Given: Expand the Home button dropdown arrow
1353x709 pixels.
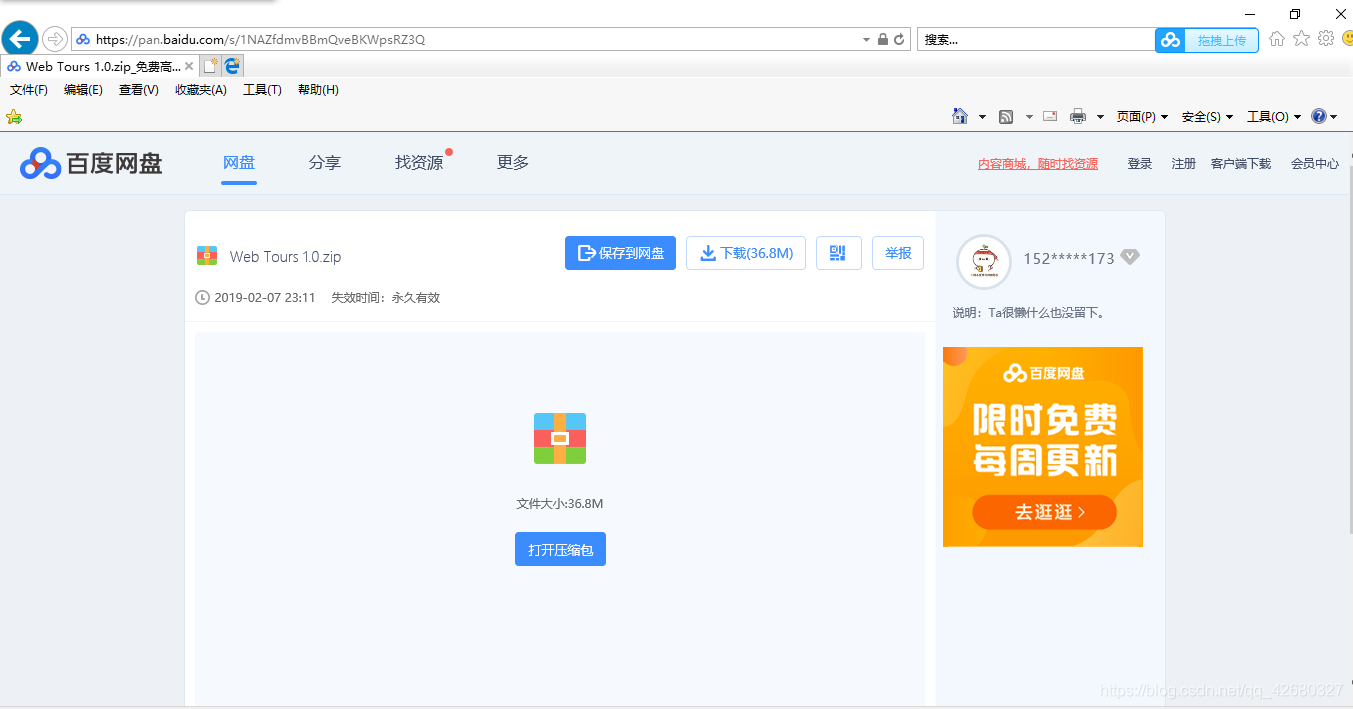Looking at the screenshot, I should 982,117.
